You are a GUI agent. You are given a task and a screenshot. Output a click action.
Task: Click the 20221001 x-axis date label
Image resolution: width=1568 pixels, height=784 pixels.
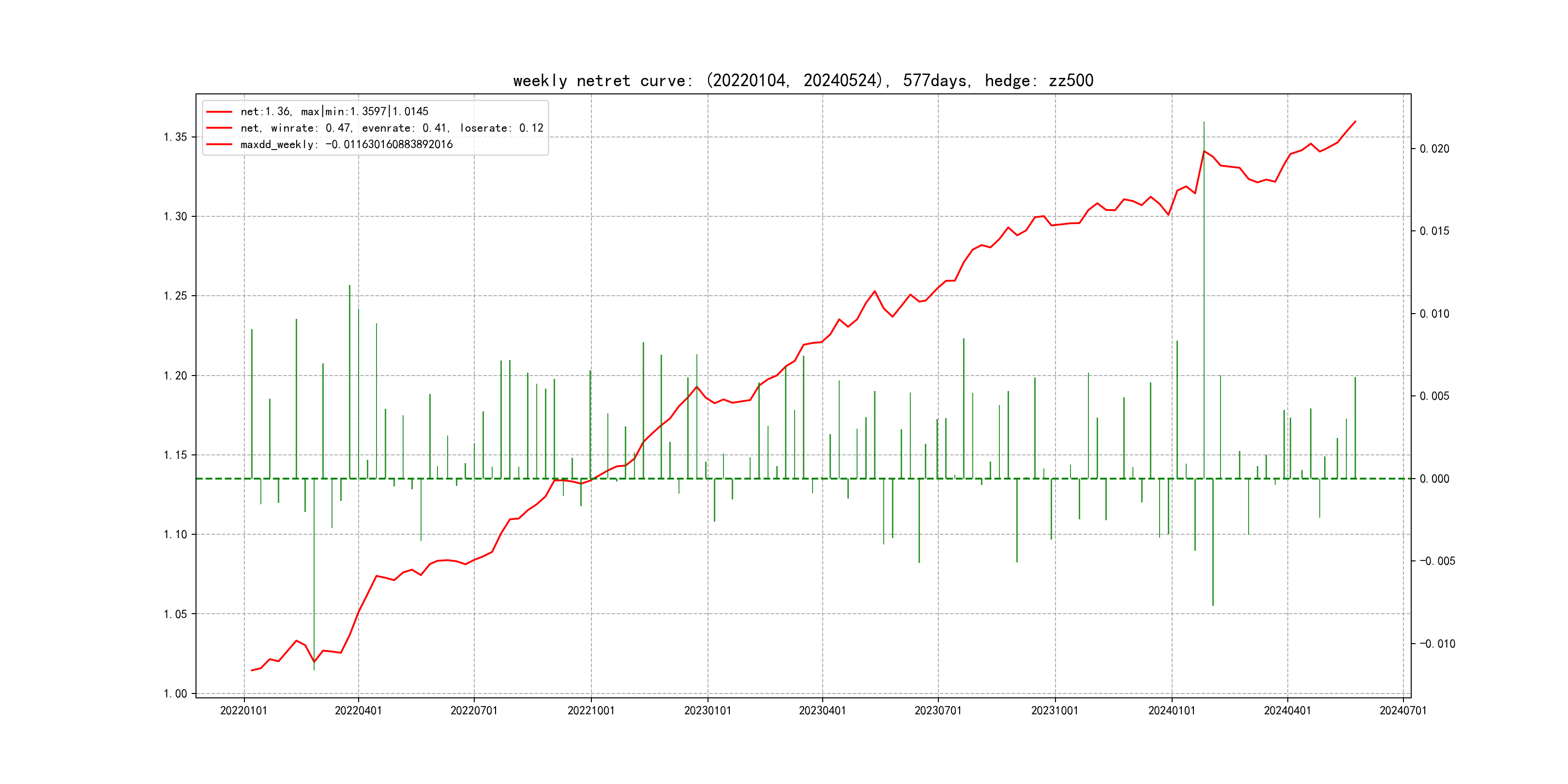click(x=590, y=710)
